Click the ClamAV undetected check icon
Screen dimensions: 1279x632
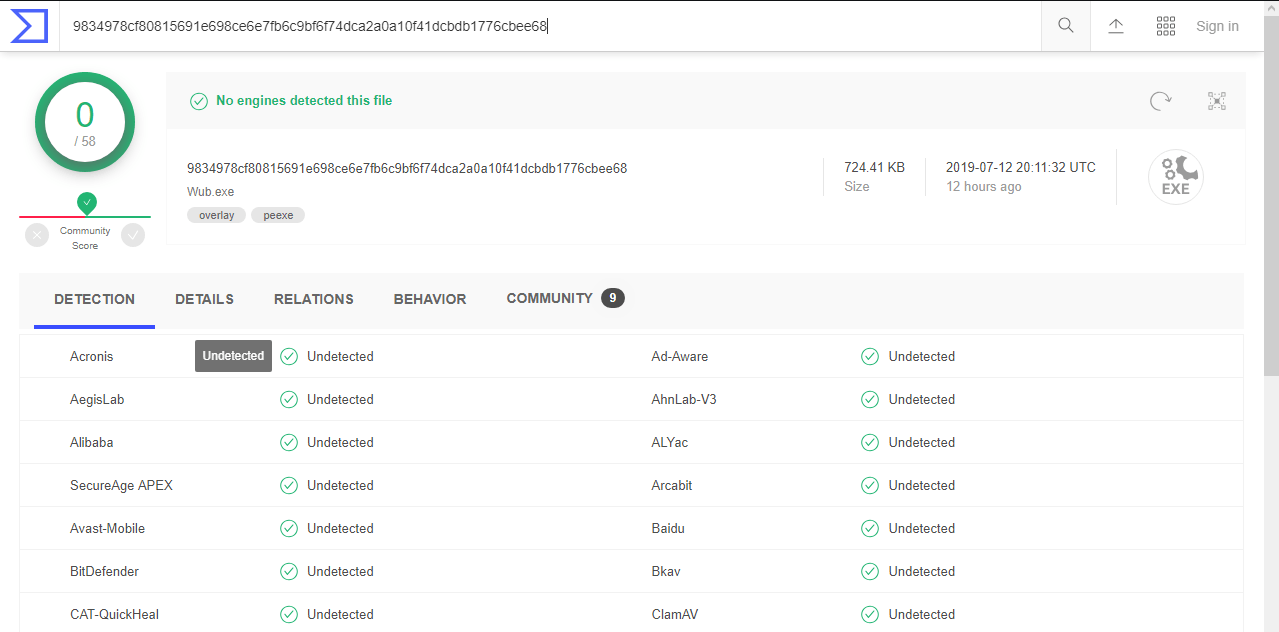point(870,614)
